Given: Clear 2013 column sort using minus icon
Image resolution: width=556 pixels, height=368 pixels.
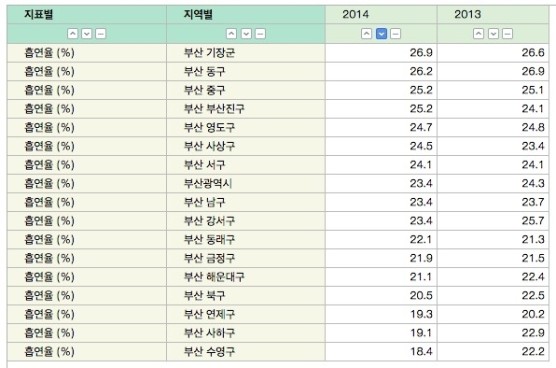Looking at the screenshot, I should 507,34.
